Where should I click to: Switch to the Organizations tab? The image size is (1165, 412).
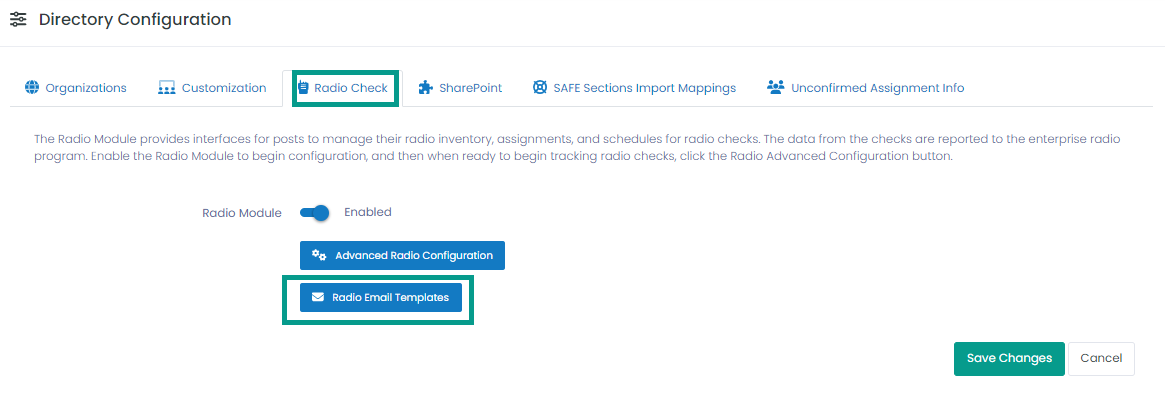(x=75, y=88)
